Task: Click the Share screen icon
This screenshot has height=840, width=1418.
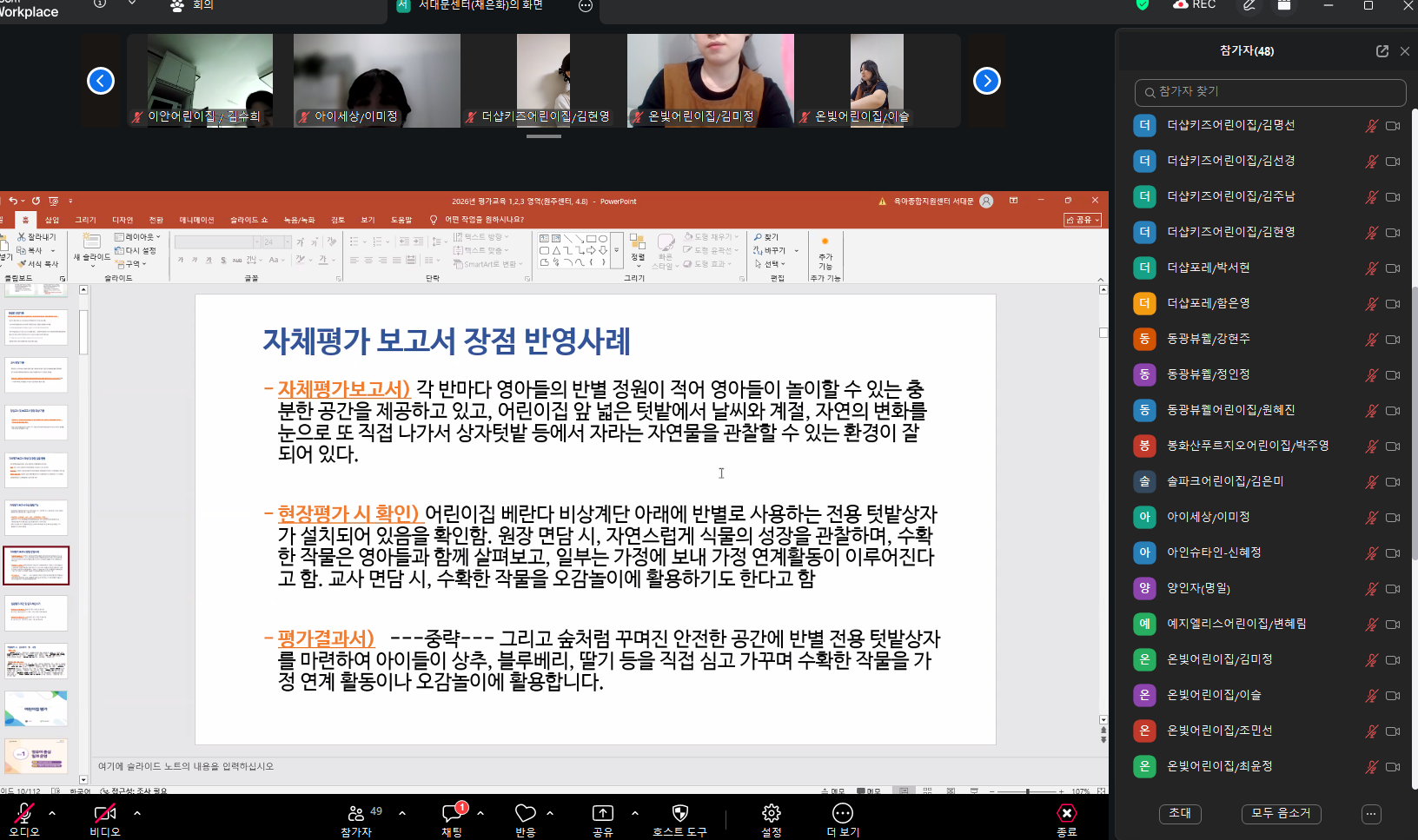Action: click(602, 814)
